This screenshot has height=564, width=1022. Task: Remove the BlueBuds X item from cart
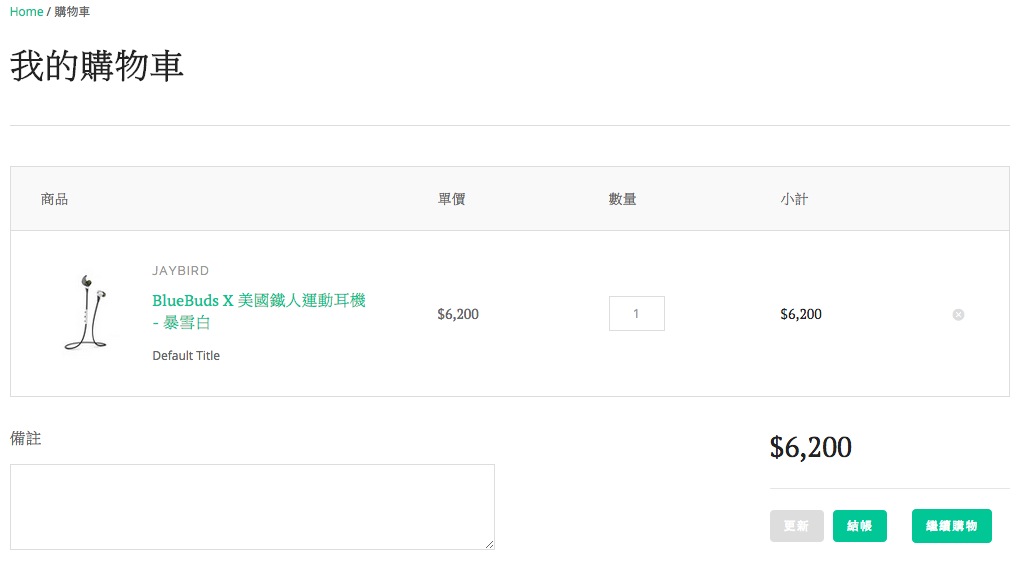tap(958, 314)
